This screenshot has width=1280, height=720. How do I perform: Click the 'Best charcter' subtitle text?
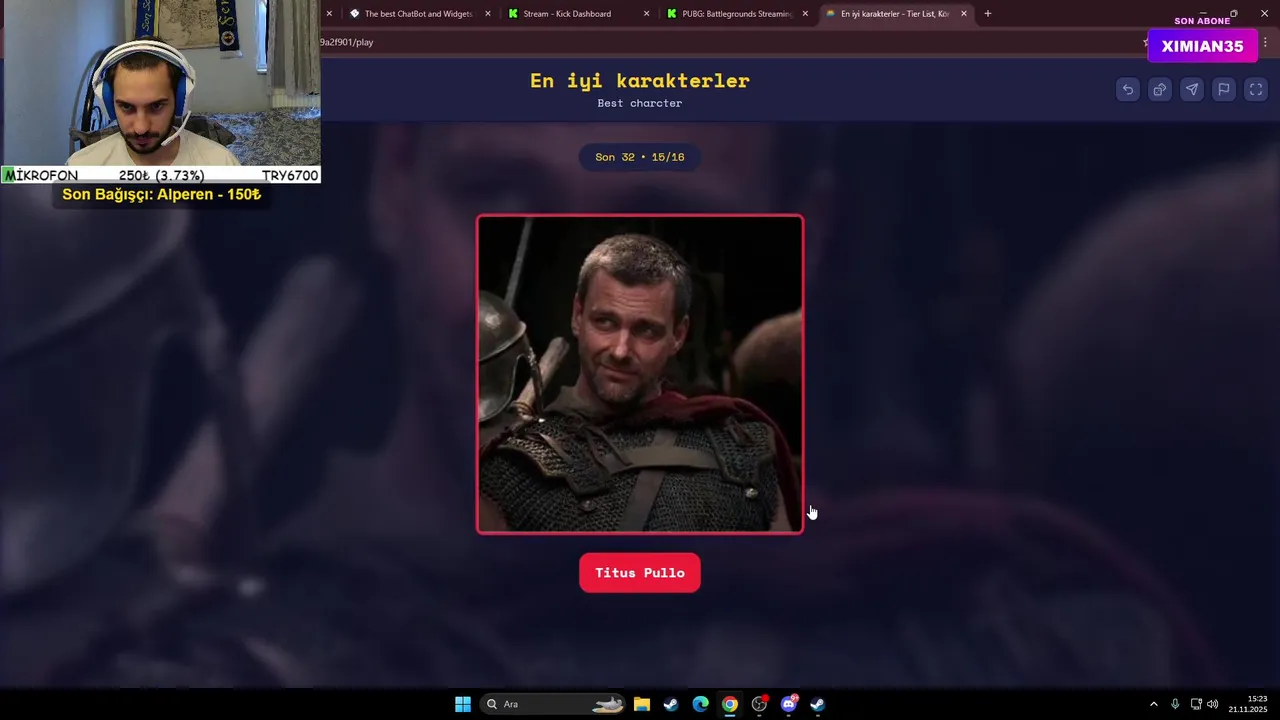[x=640, y=103]
